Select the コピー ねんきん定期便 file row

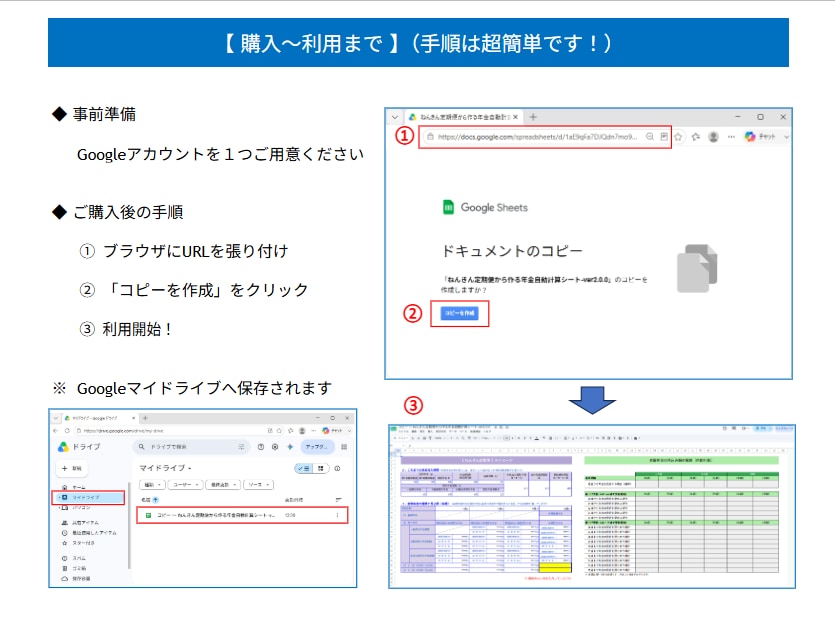point(242,515)
